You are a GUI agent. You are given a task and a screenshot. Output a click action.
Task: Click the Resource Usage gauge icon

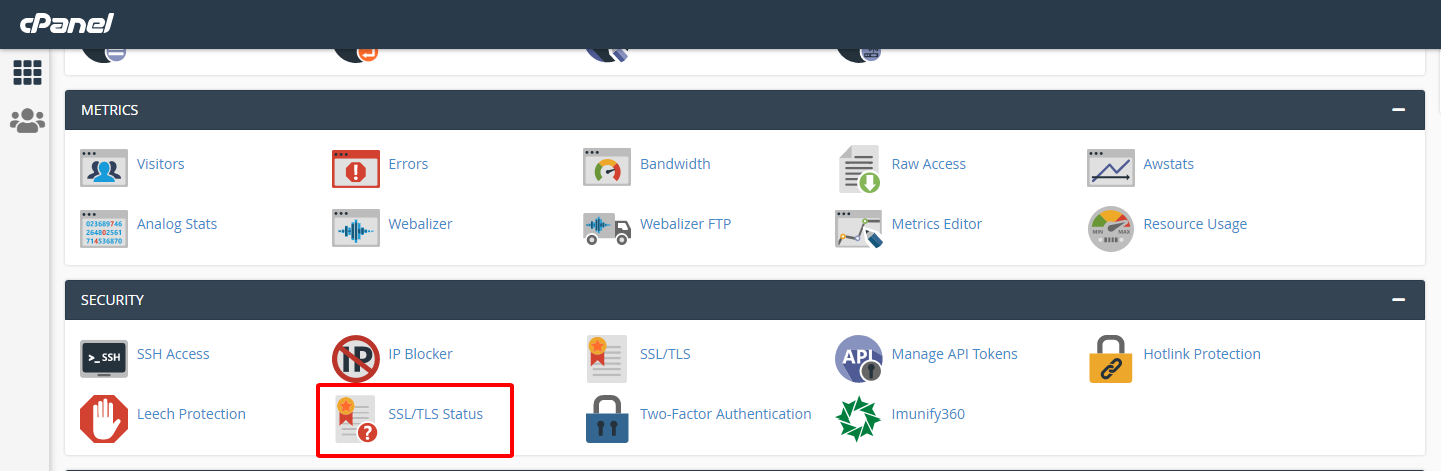1111,229
